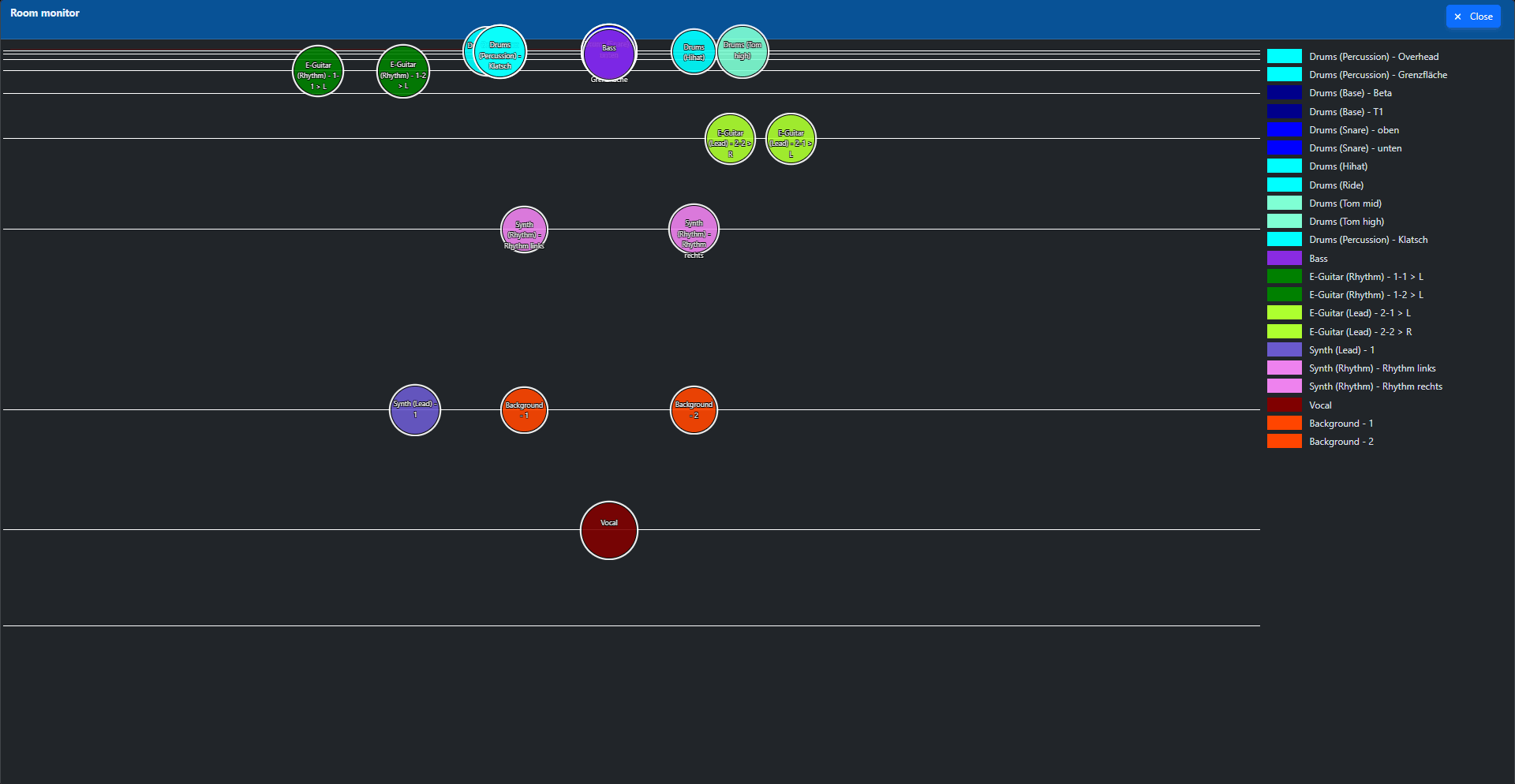Image resolution: width=1515 pixels, height=784 pixels.
Task: Close the Room monitor window
Action: [x=1473, y=17]
